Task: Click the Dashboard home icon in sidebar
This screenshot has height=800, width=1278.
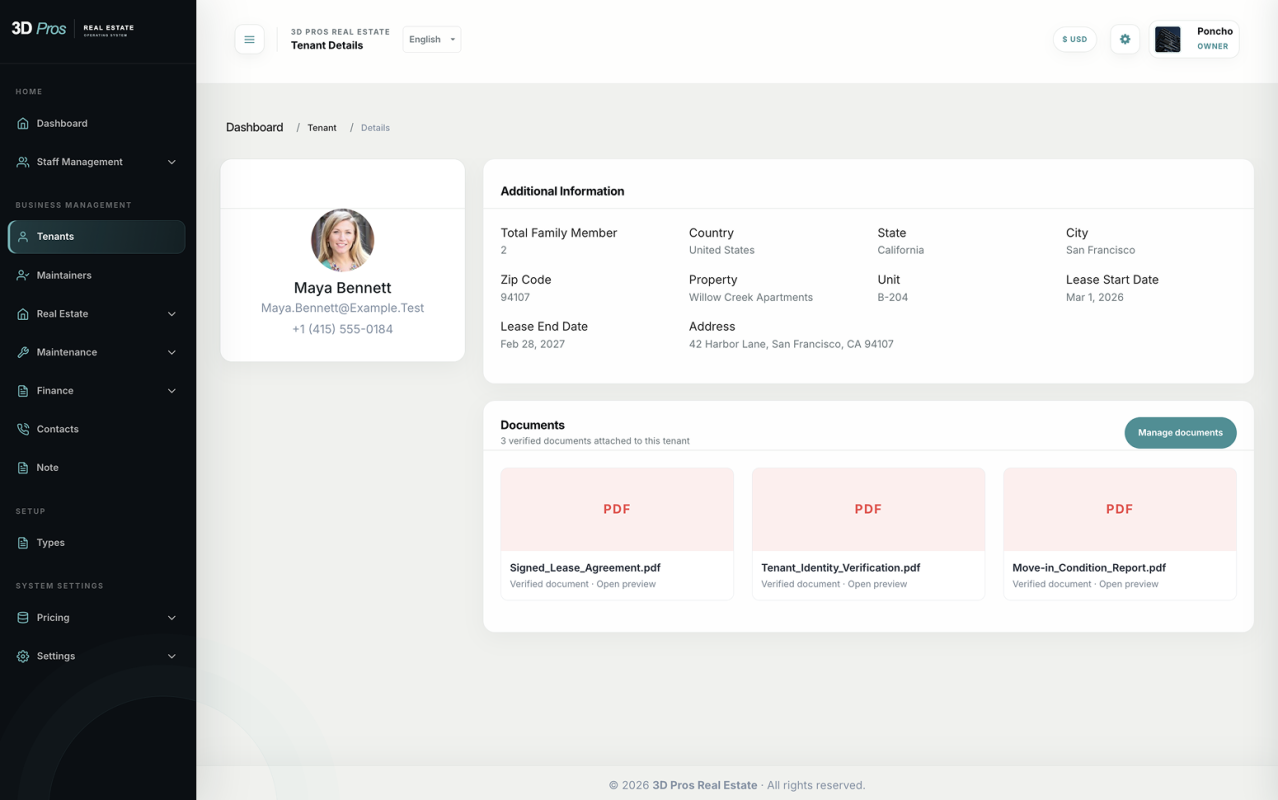Action: coord(23,124)
